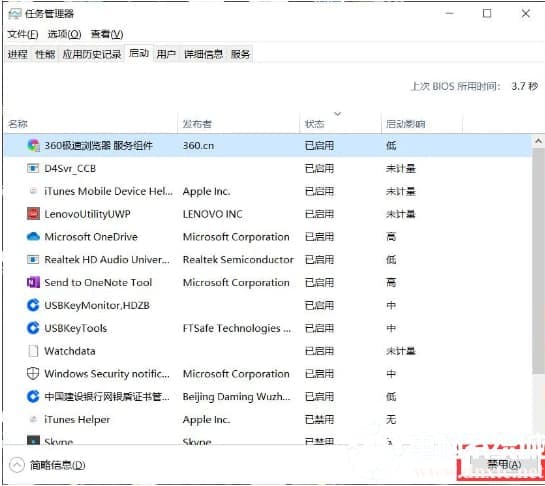Open the 文件(F) menu

coord(23,34)
